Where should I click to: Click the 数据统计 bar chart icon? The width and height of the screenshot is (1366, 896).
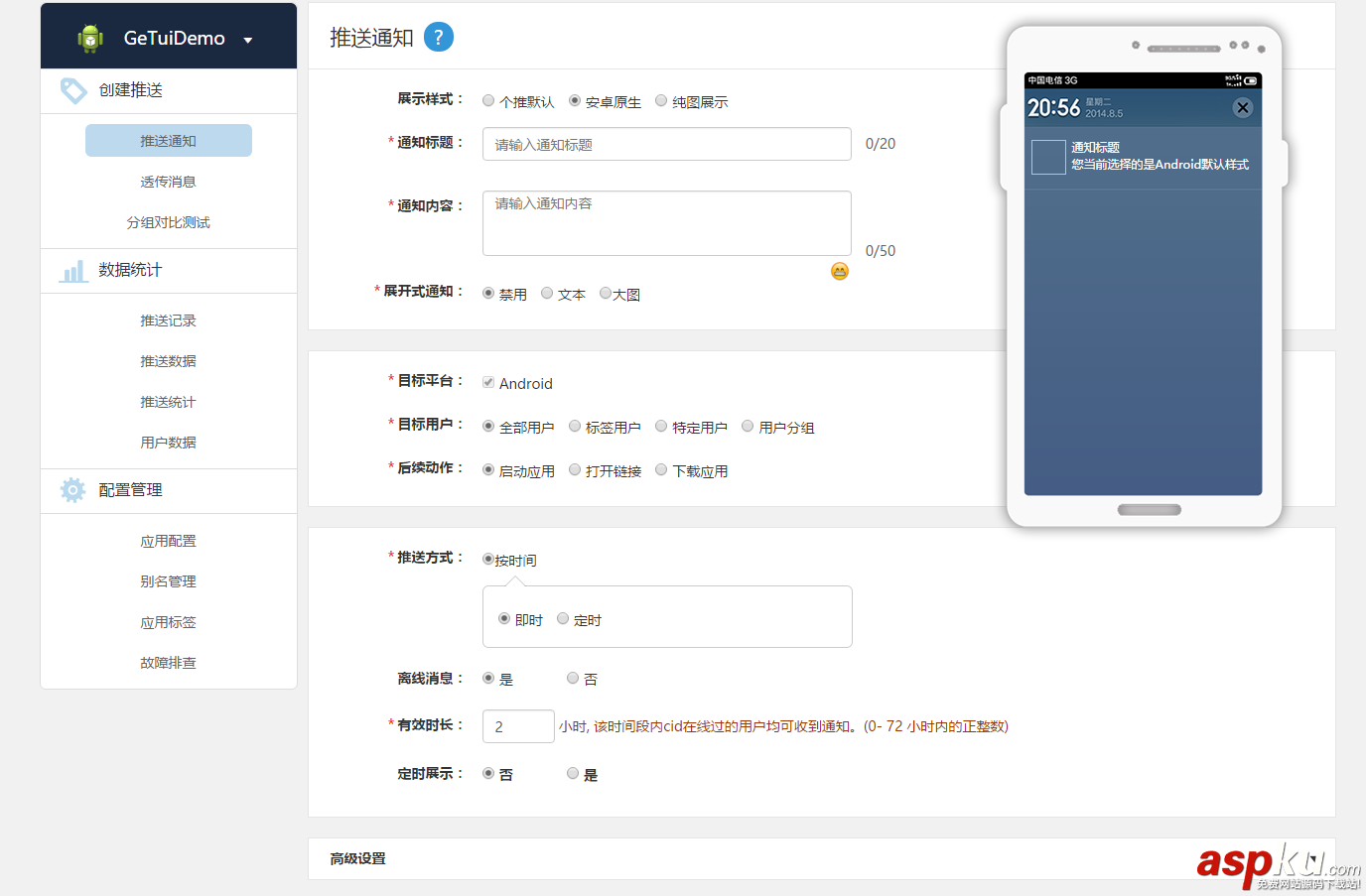pyautogui.click(x=72, y=270)
